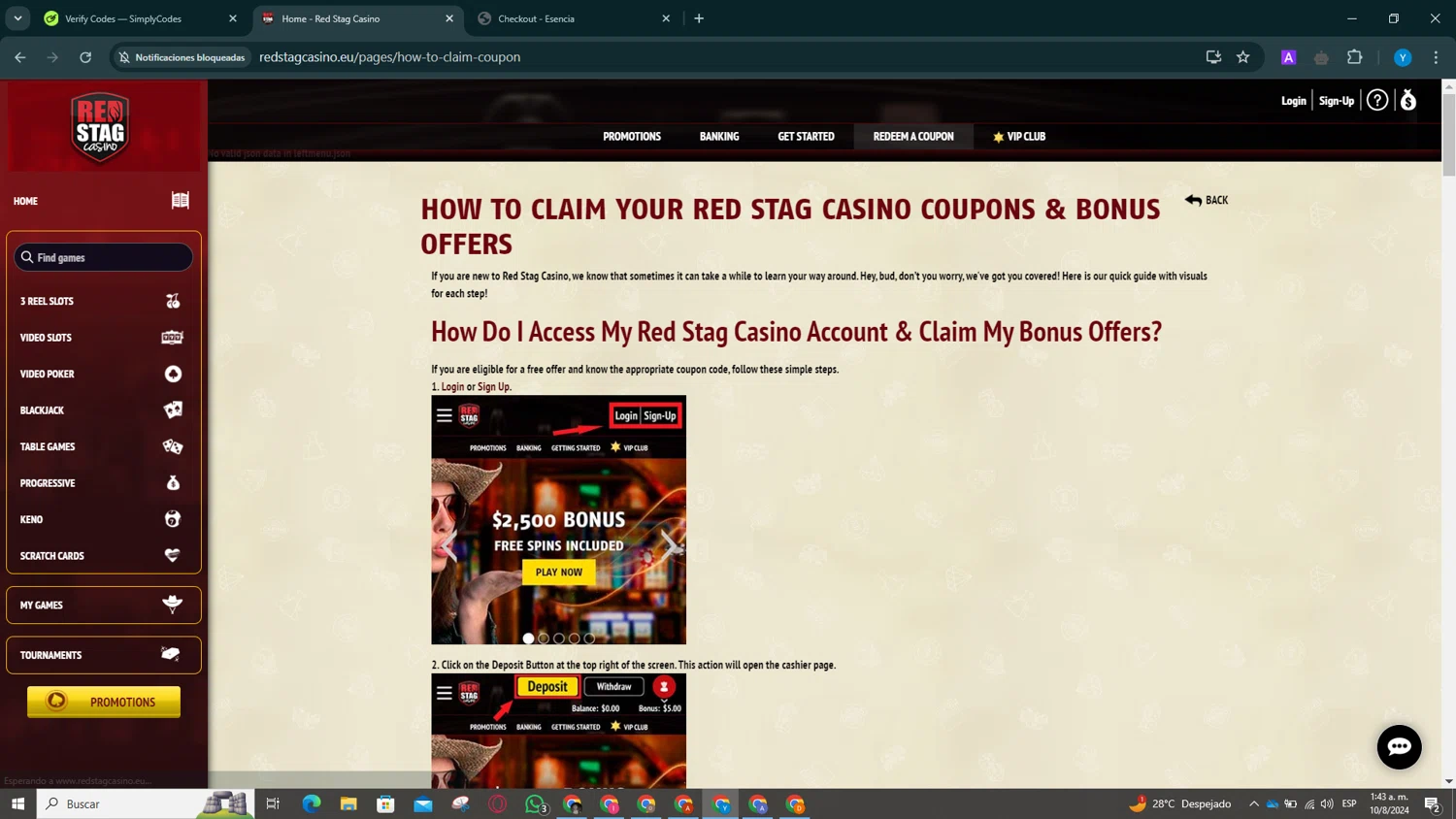Open the browser extensions puzzle icon
1456x819 pixels.
[1354, 57]
